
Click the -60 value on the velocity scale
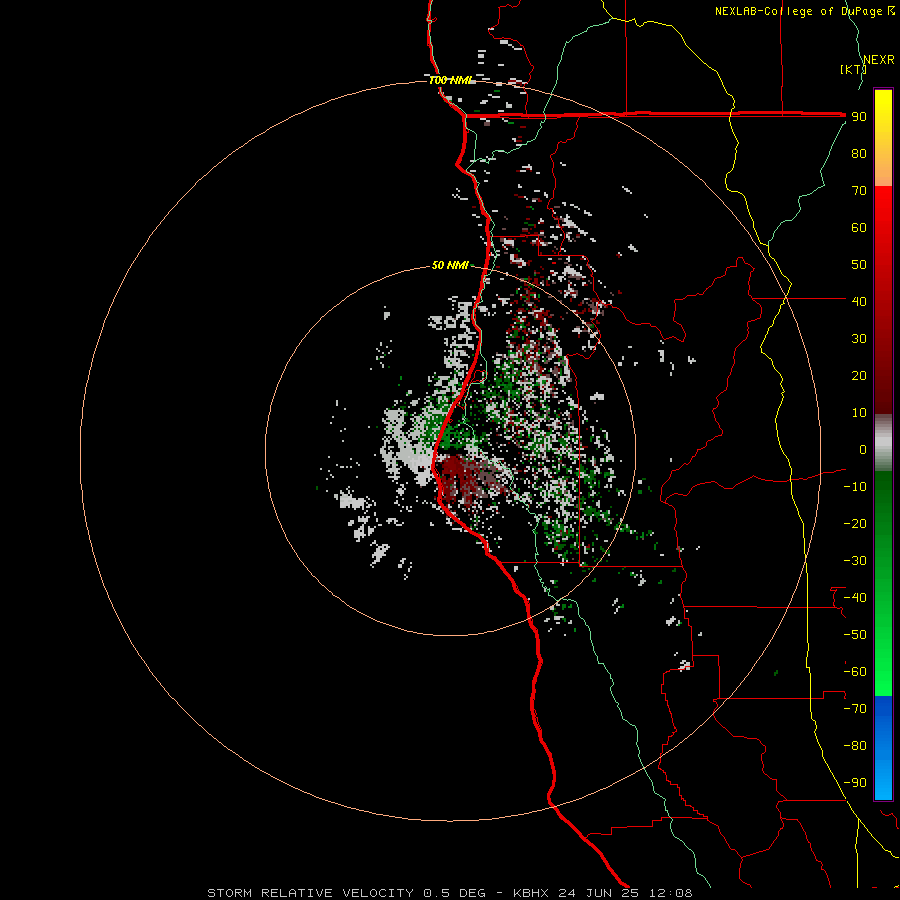(855, 672)
